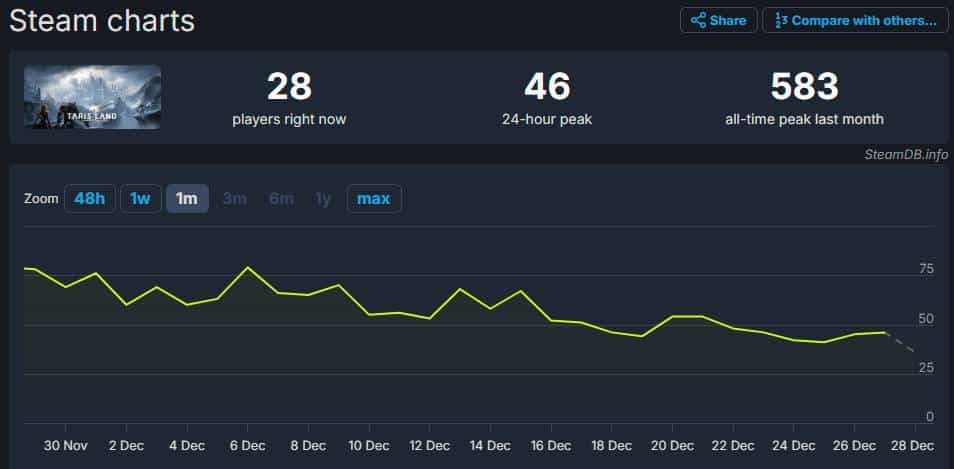This screenshot has width=954, height=469.
Task: Click the 20 Dec axis label
Action: tap(672, 446)
